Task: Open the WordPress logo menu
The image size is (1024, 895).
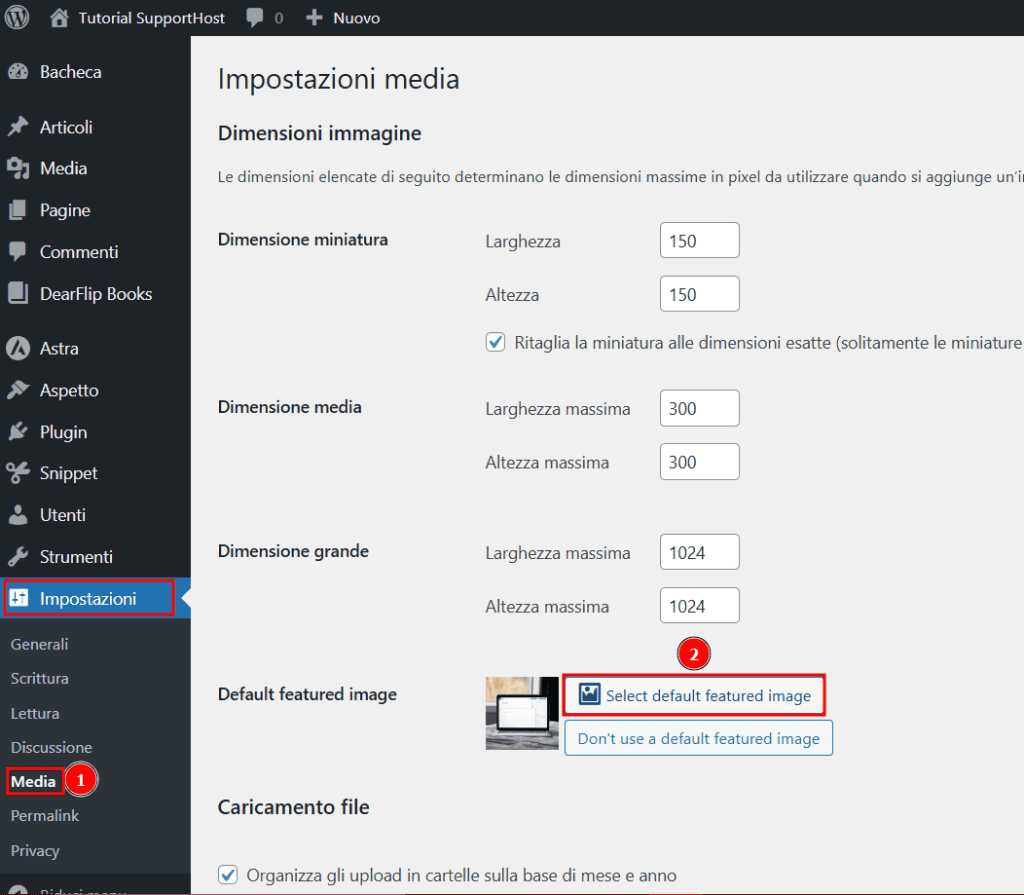Action: pyautogui.click(x=16, y=17)
